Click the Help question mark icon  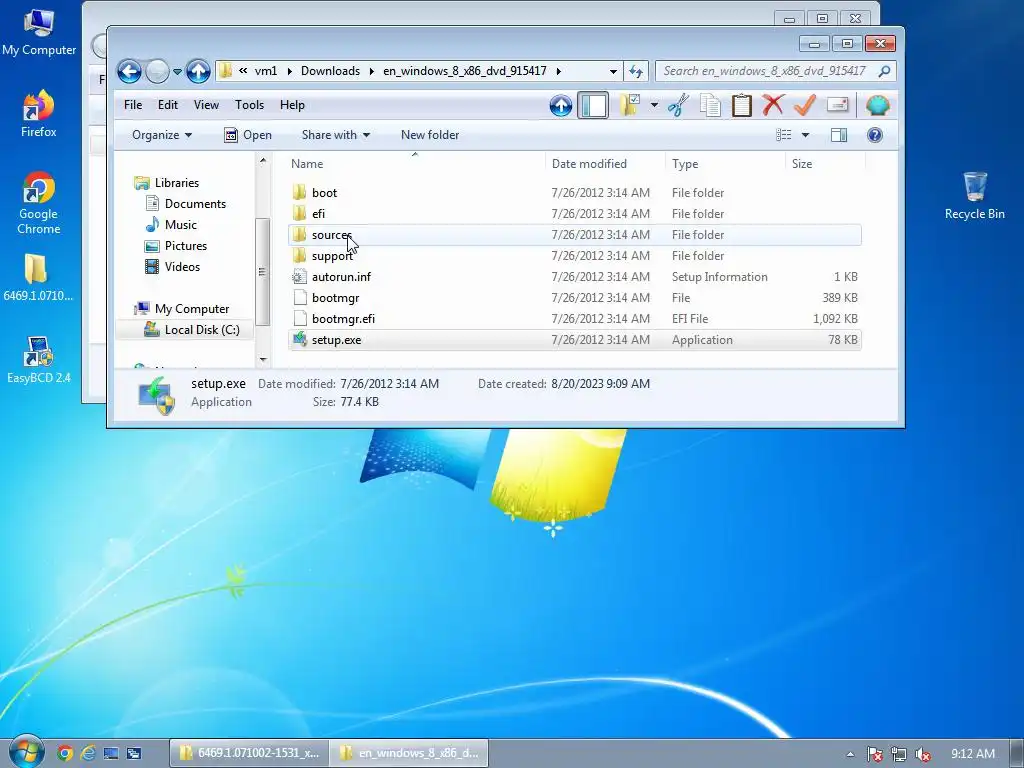point(874,135)
